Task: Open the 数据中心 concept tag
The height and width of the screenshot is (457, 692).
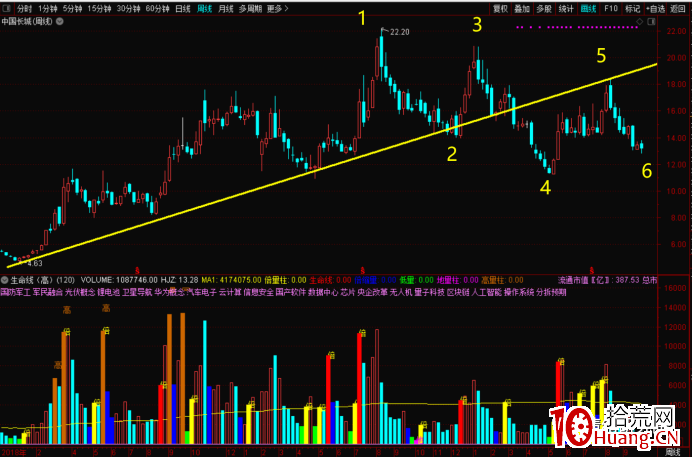Action: click(323, 292)
